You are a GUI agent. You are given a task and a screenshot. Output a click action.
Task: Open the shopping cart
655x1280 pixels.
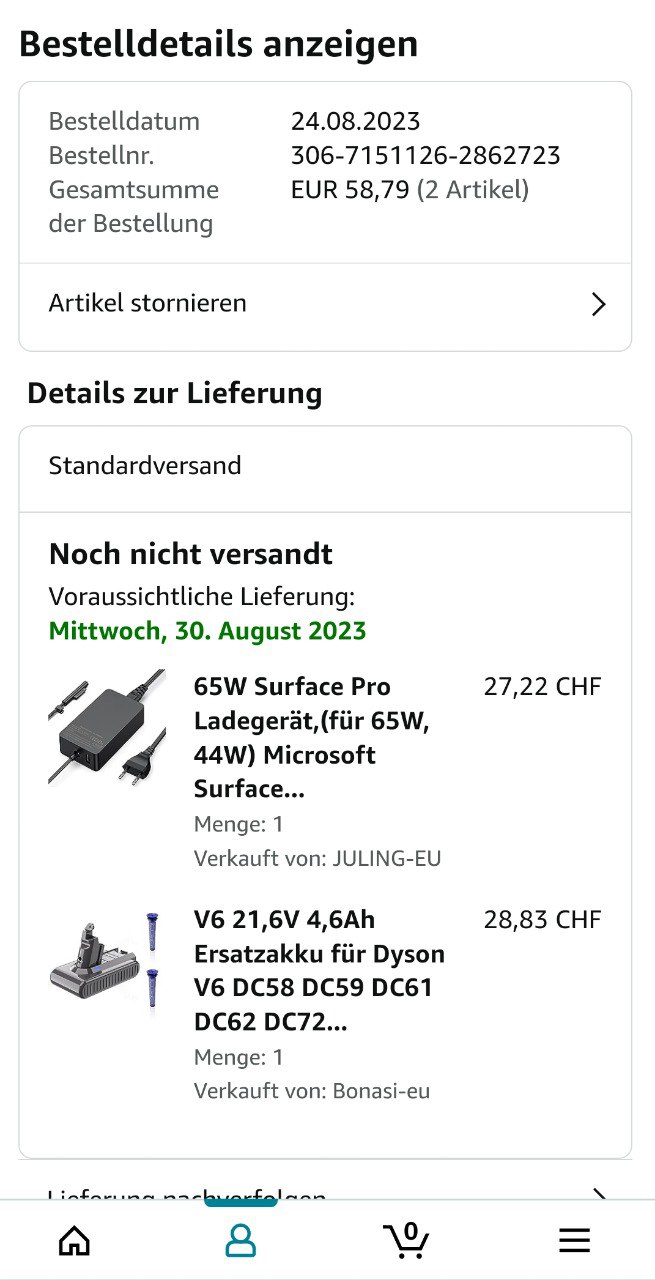pos(406,1241)
